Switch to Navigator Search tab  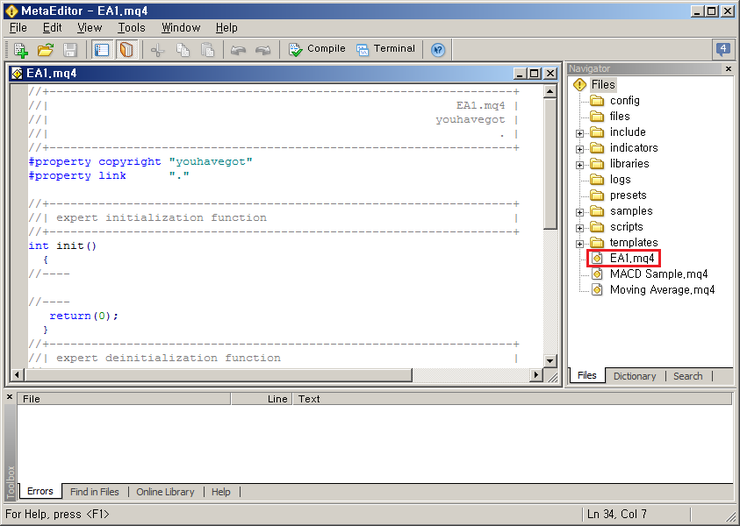pos(688,376)
